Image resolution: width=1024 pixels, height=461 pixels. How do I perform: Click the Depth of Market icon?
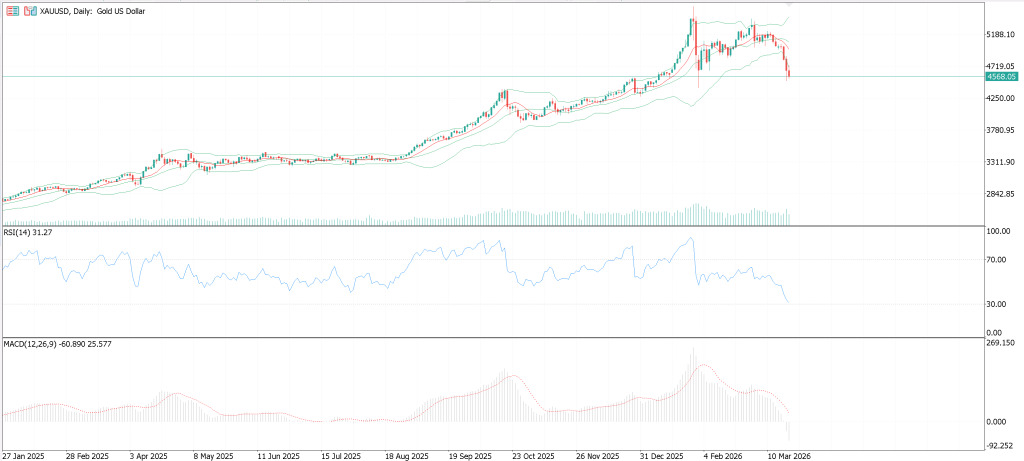point(12,11)
